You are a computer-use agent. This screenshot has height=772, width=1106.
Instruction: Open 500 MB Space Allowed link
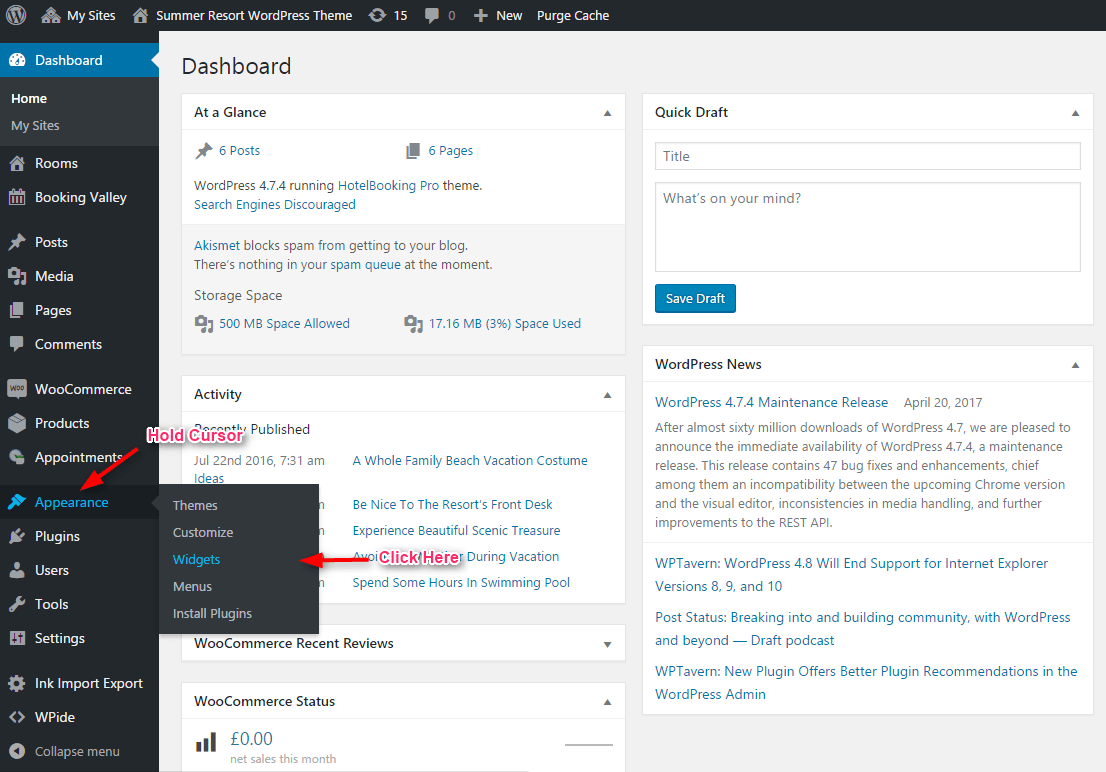tap(284, 323)
